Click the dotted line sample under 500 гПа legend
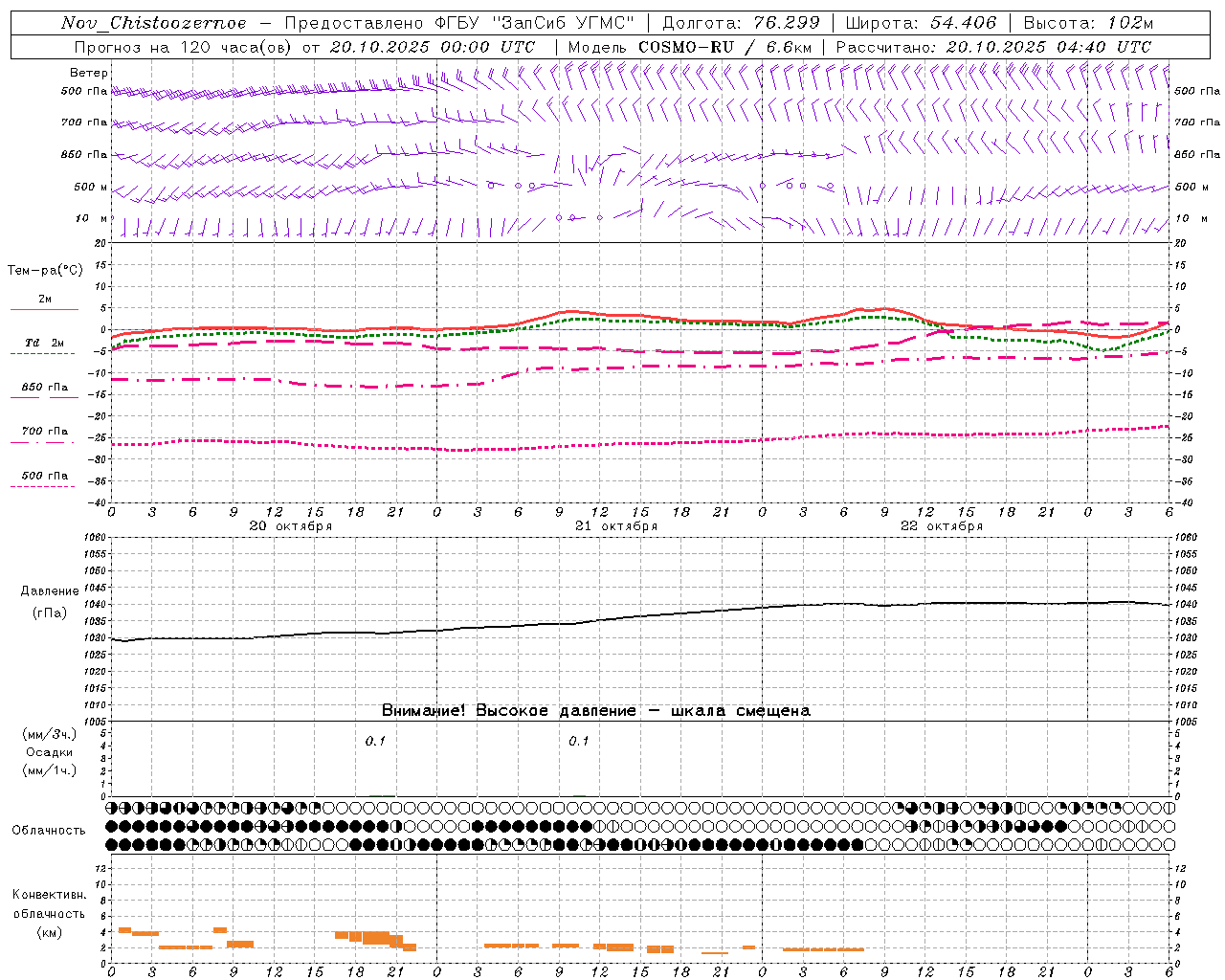The width and height of the screenshot is (1225, 980). (42, 487)
